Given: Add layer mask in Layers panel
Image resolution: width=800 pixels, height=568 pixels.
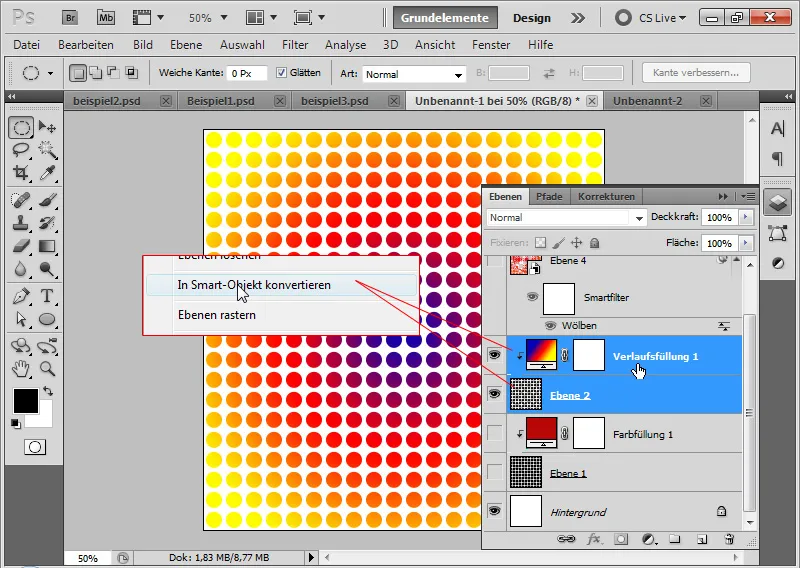Looking at the screenshot, I should (x=621, y=539).
